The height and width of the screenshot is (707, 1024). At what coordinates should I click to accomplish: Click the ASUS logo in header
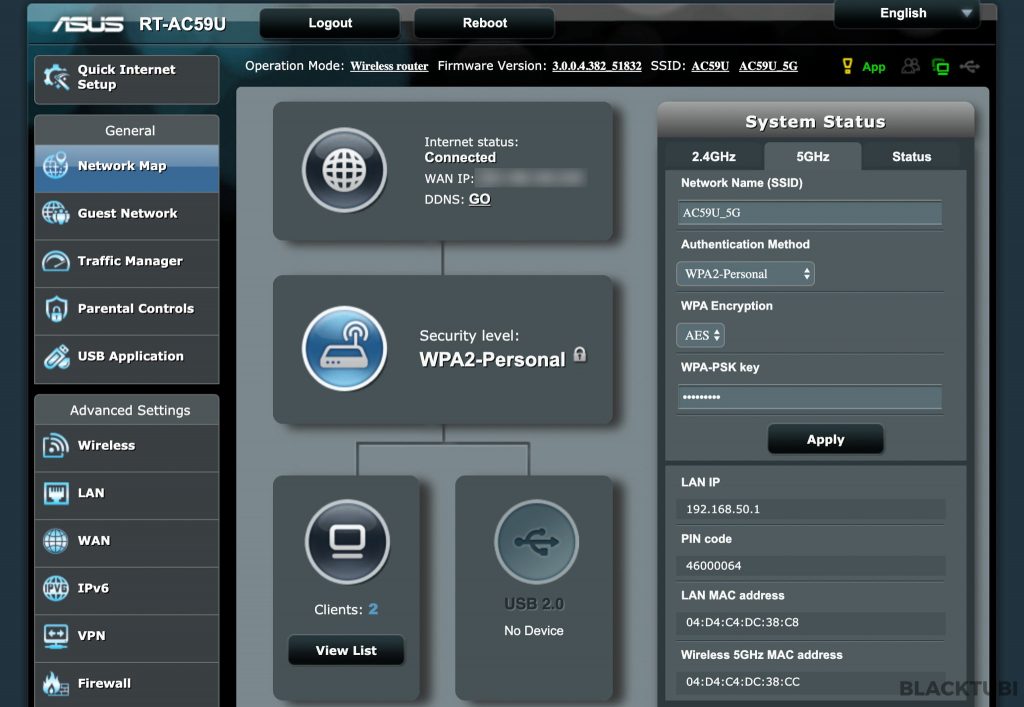(x=88, y=24)
